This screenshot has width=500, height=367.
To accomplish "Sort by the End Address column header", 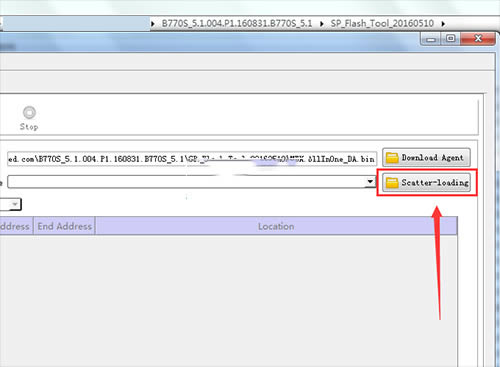I will pos(64,226).
